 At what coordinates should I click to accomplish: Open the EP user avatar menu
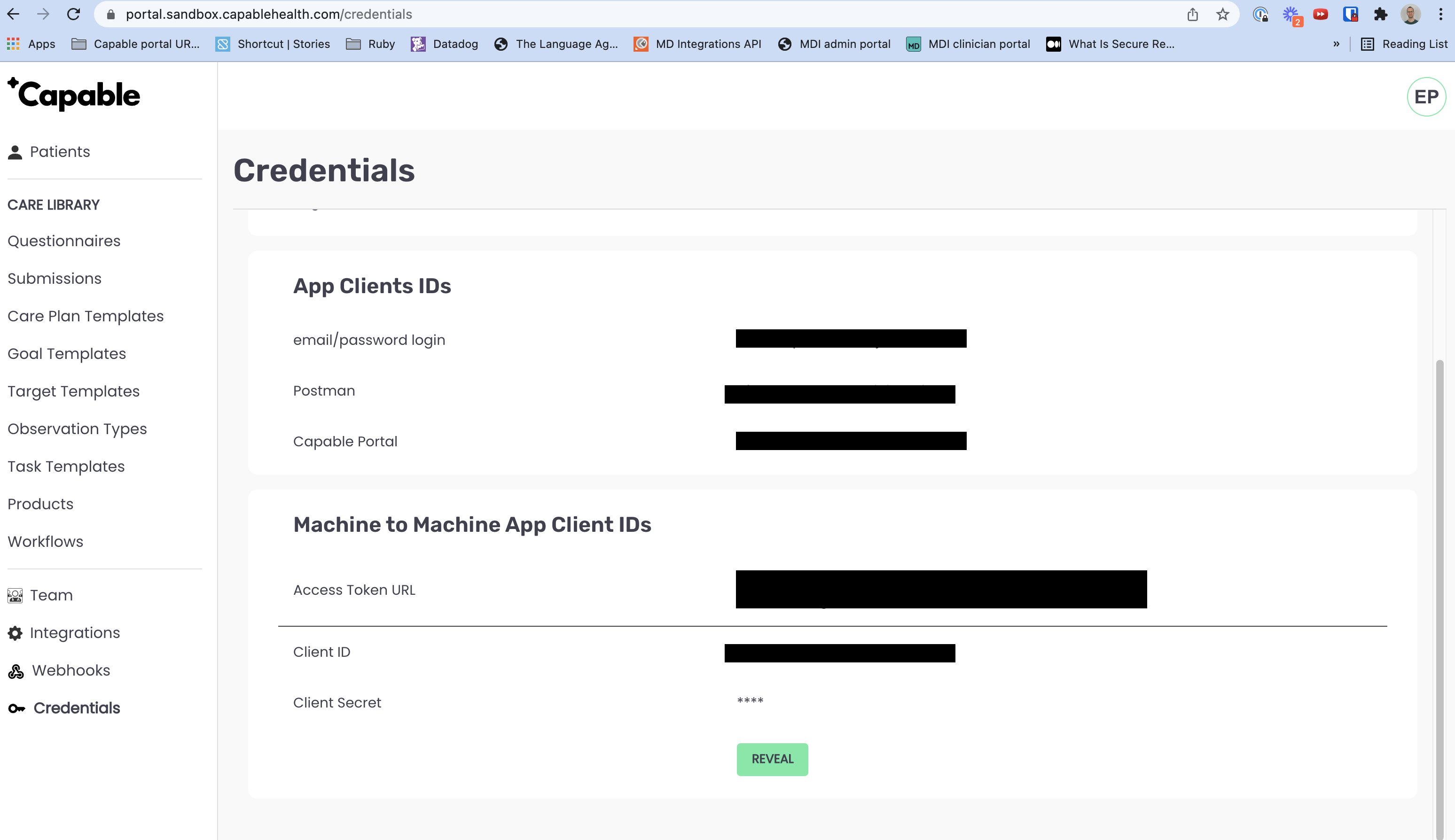pos(1425,97)
